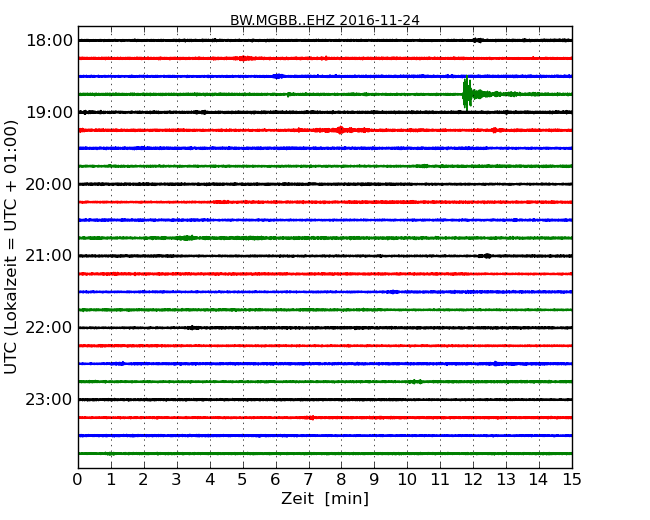Image resolution: width=650 pixels, height=520 pixels.
Task: Select the 23:00 time axis label
Action: click(49, 399)
